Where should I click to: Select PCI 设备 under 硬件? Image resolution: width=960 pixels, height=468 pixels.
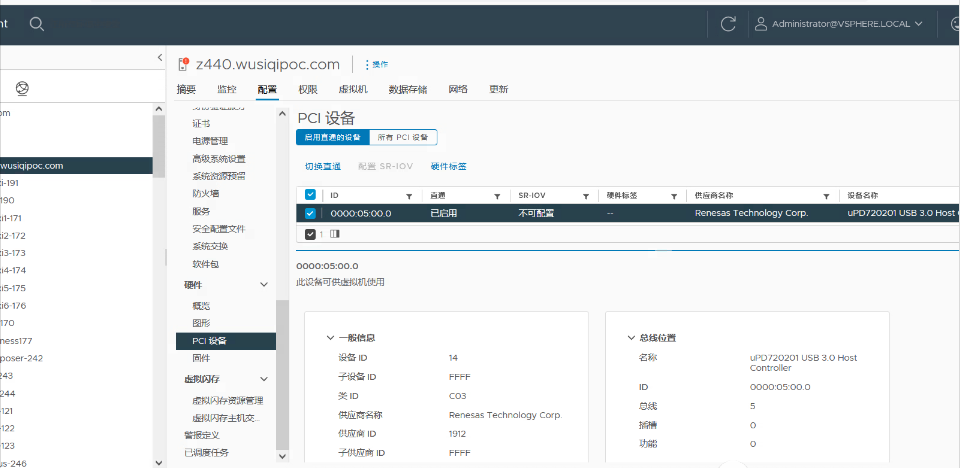pyautogui.click(x=225, y=341)
